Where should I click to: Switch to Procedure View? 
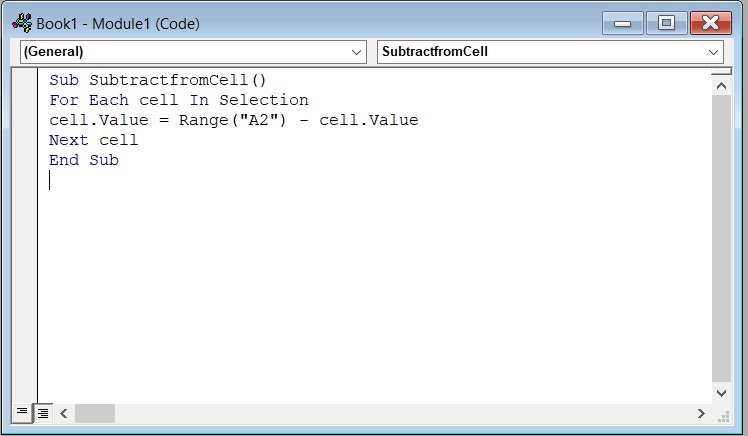tap(22, 413)
